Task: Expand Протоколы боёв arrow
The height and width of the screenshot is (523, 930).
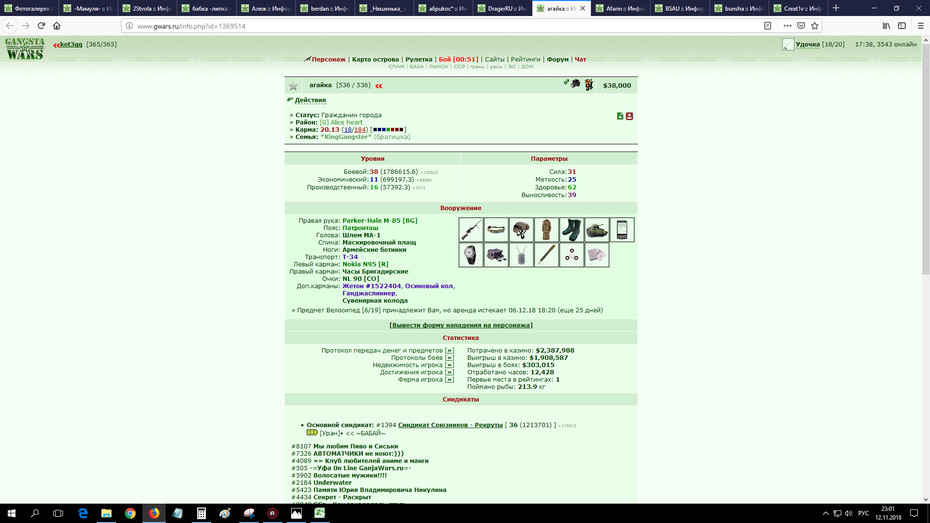Action: tap(449, 358)
